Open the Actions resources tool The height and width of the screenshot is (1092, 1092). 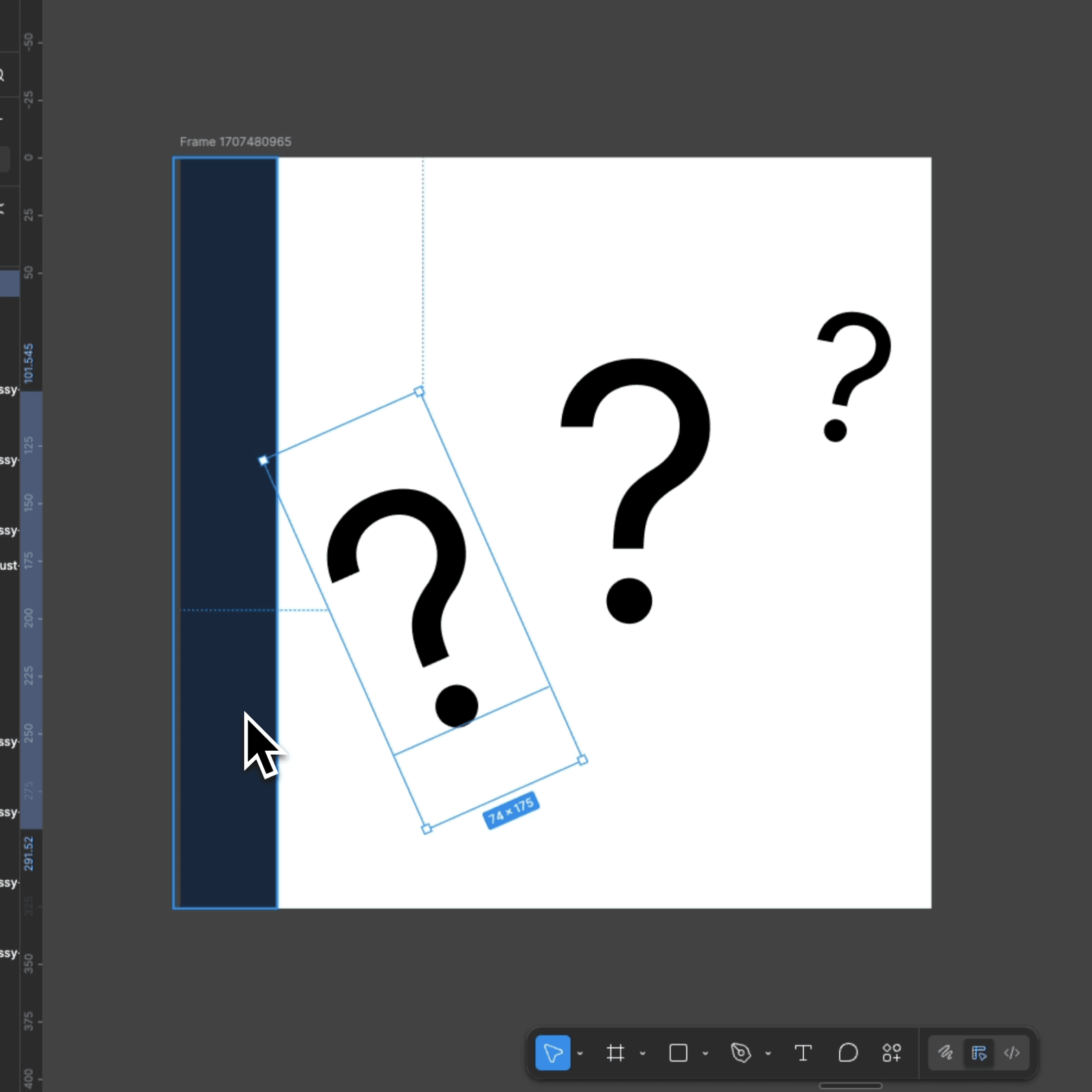(x=892, y=1053)
